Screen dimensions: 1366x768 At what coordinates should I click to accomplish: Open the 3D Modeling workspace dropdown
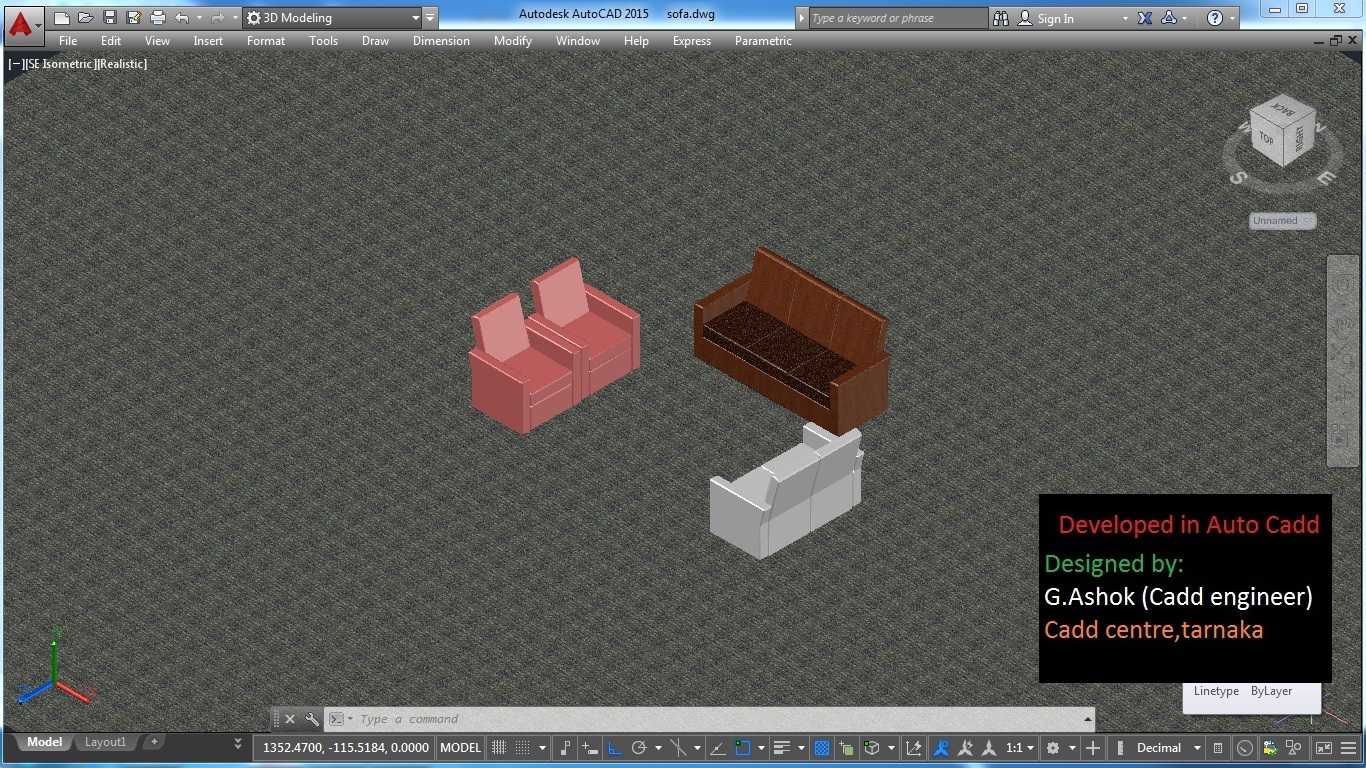[x=333, y=18]
